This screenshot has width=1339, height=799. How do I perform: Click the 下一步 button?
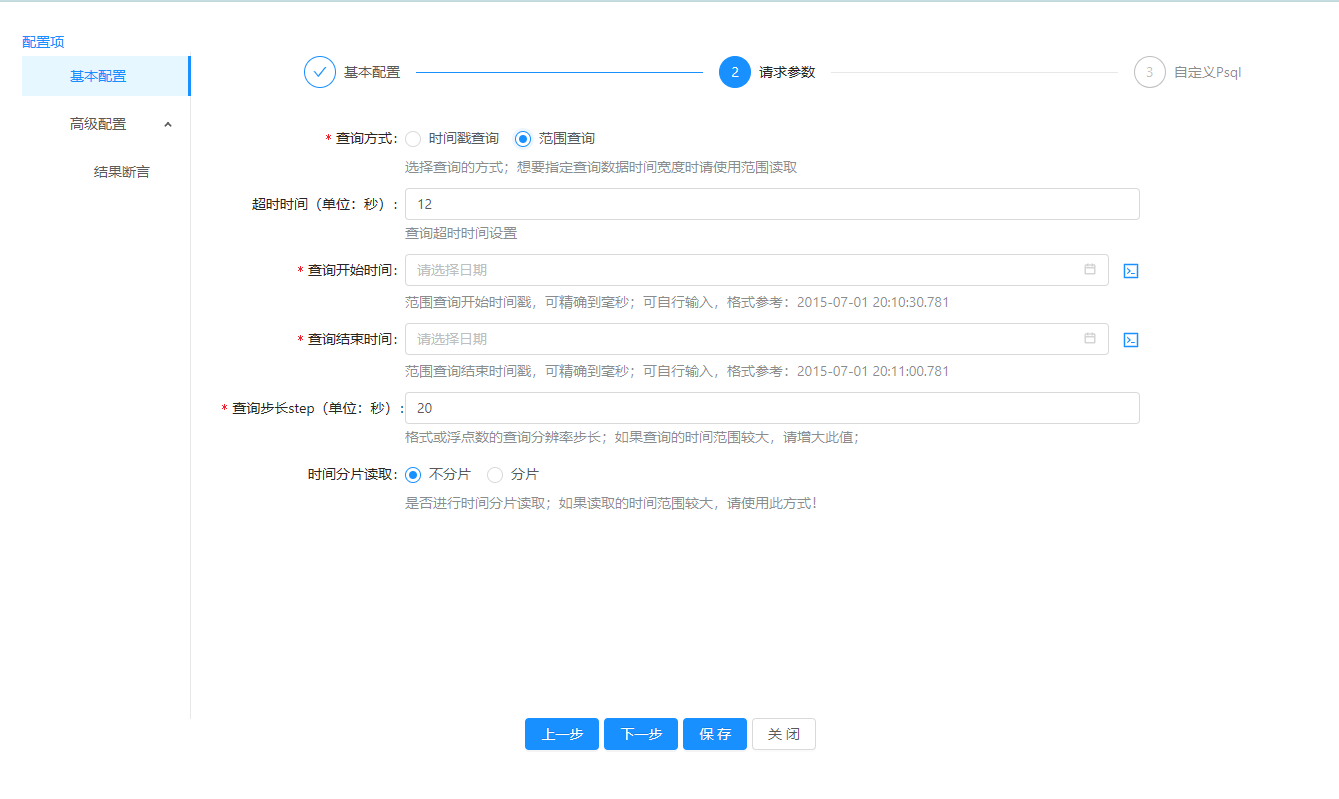[x=640, y=734]
